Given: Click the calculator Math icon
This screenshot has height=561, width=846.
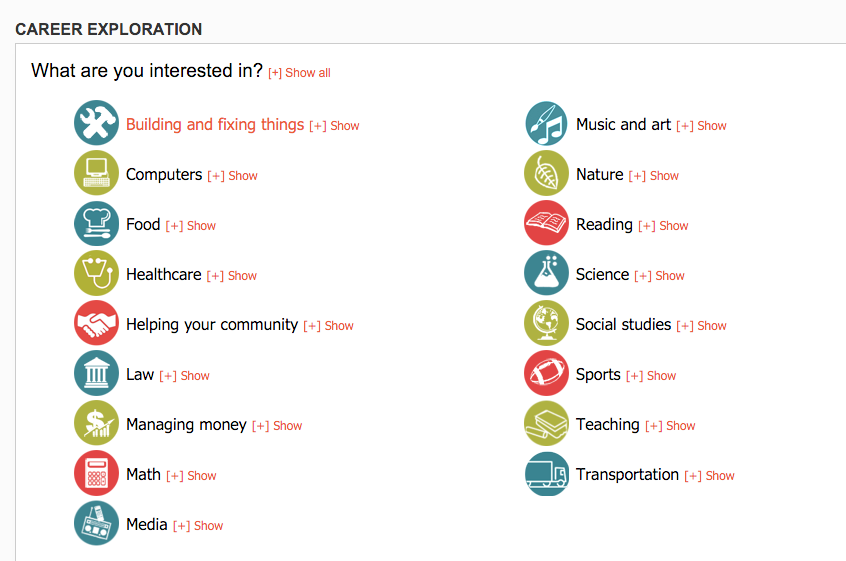Looking at the screenshot, I should (96, 473).
